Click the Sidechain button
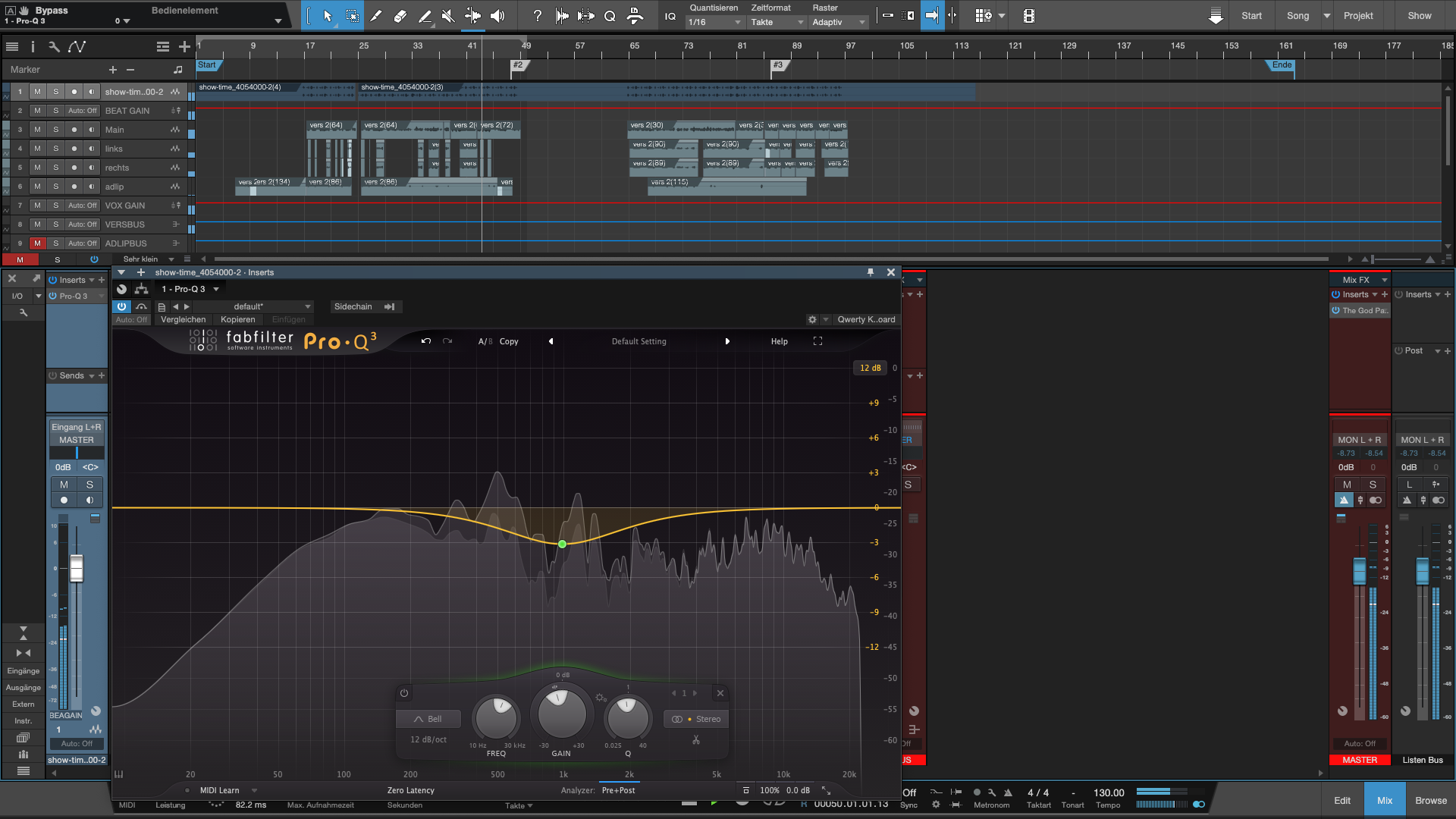The image size is (1456, 819). pyautogui.click(x=365, y=306)
